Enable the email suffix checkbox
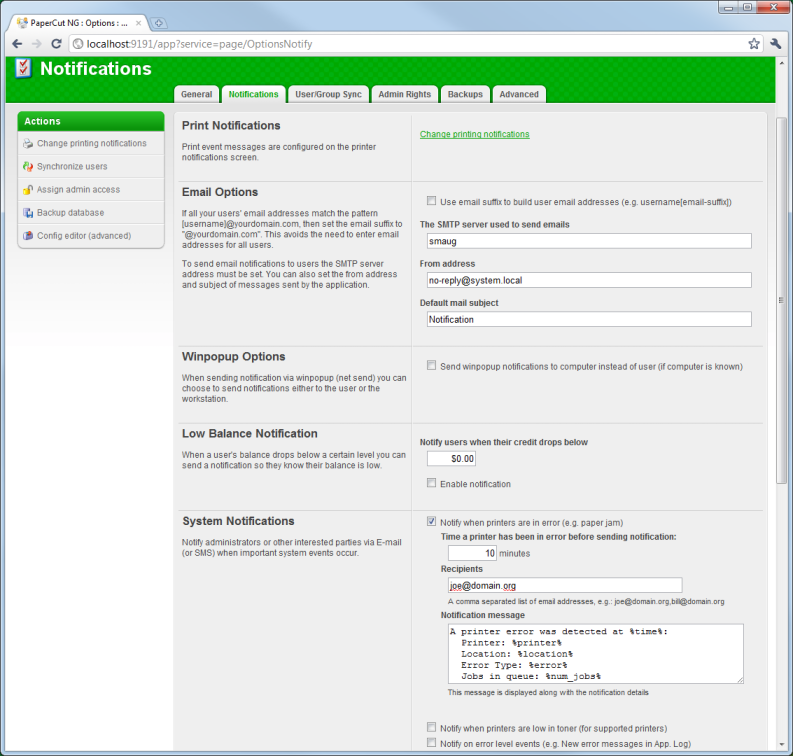The width and height of the screenshot is (793, 756). coord(431,201)
